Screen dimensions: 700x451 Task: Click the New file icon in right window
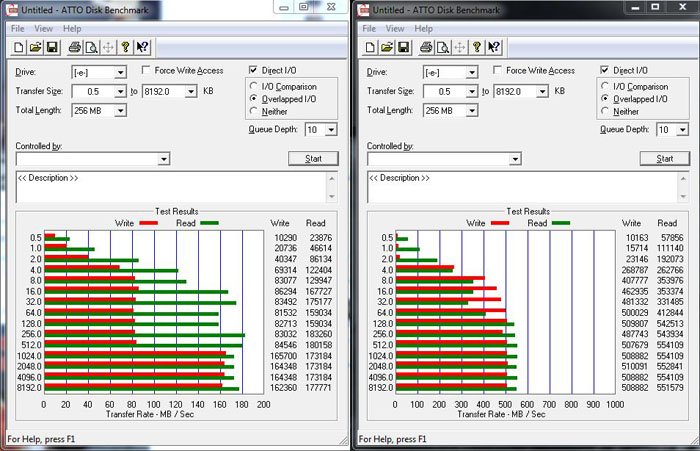[371, 47]
